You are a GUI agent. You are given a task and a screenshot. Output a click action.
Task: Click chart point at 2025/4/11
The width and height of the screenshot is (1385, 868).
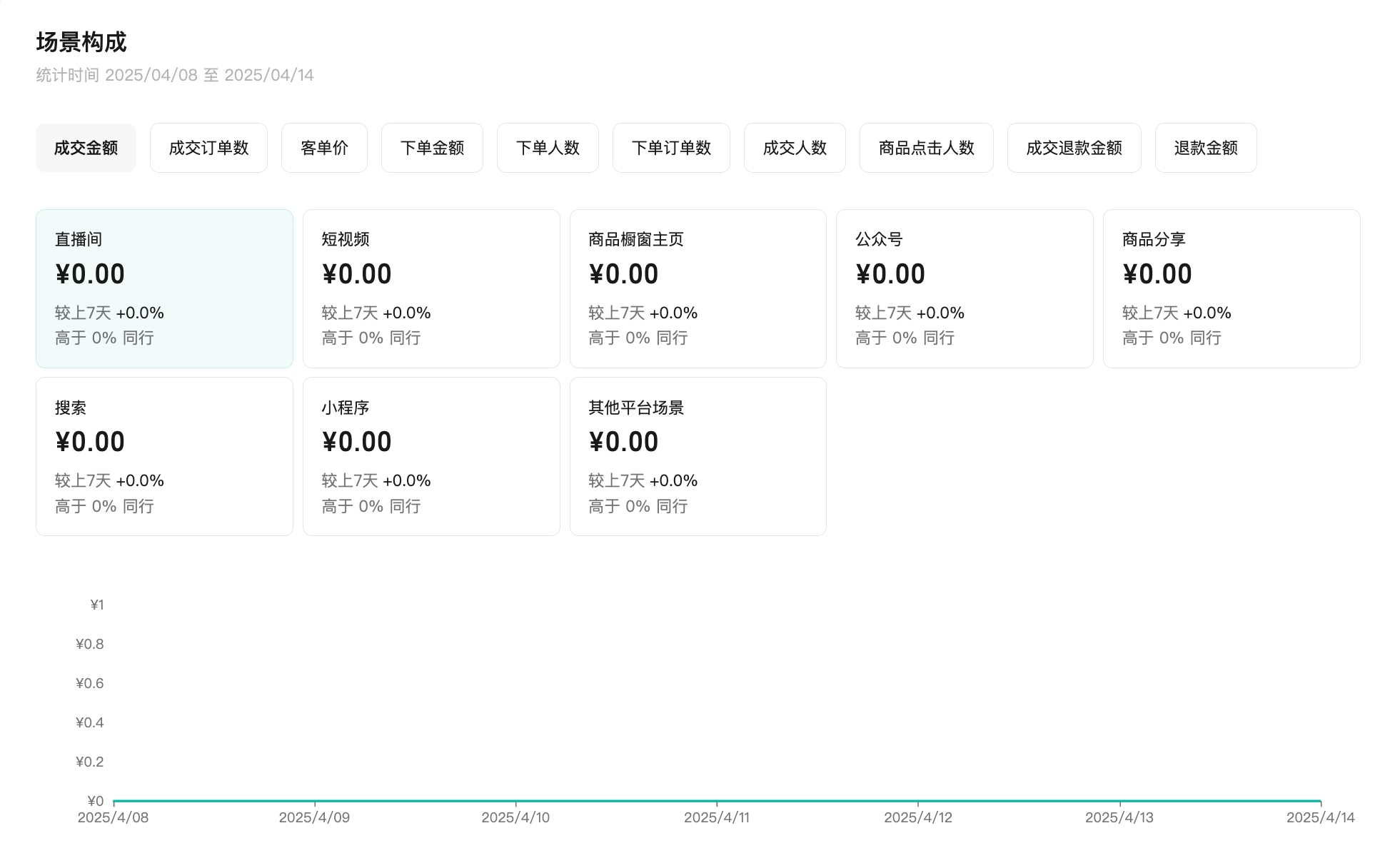pos(717,801)
